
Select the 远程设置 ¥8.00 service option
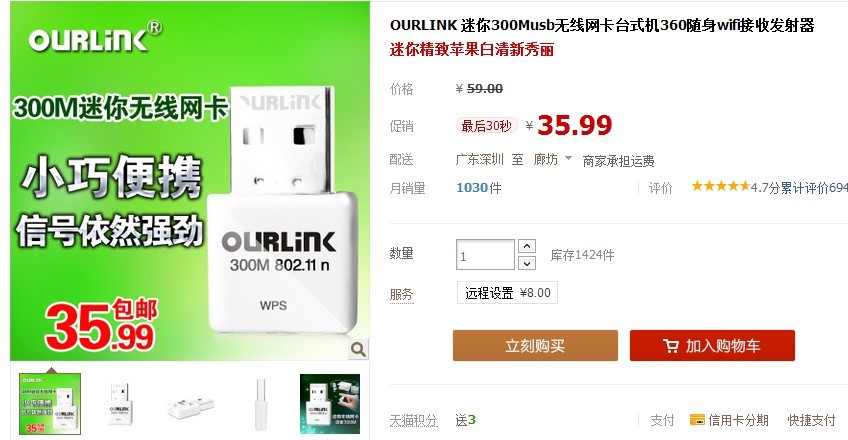coord(507,292)
